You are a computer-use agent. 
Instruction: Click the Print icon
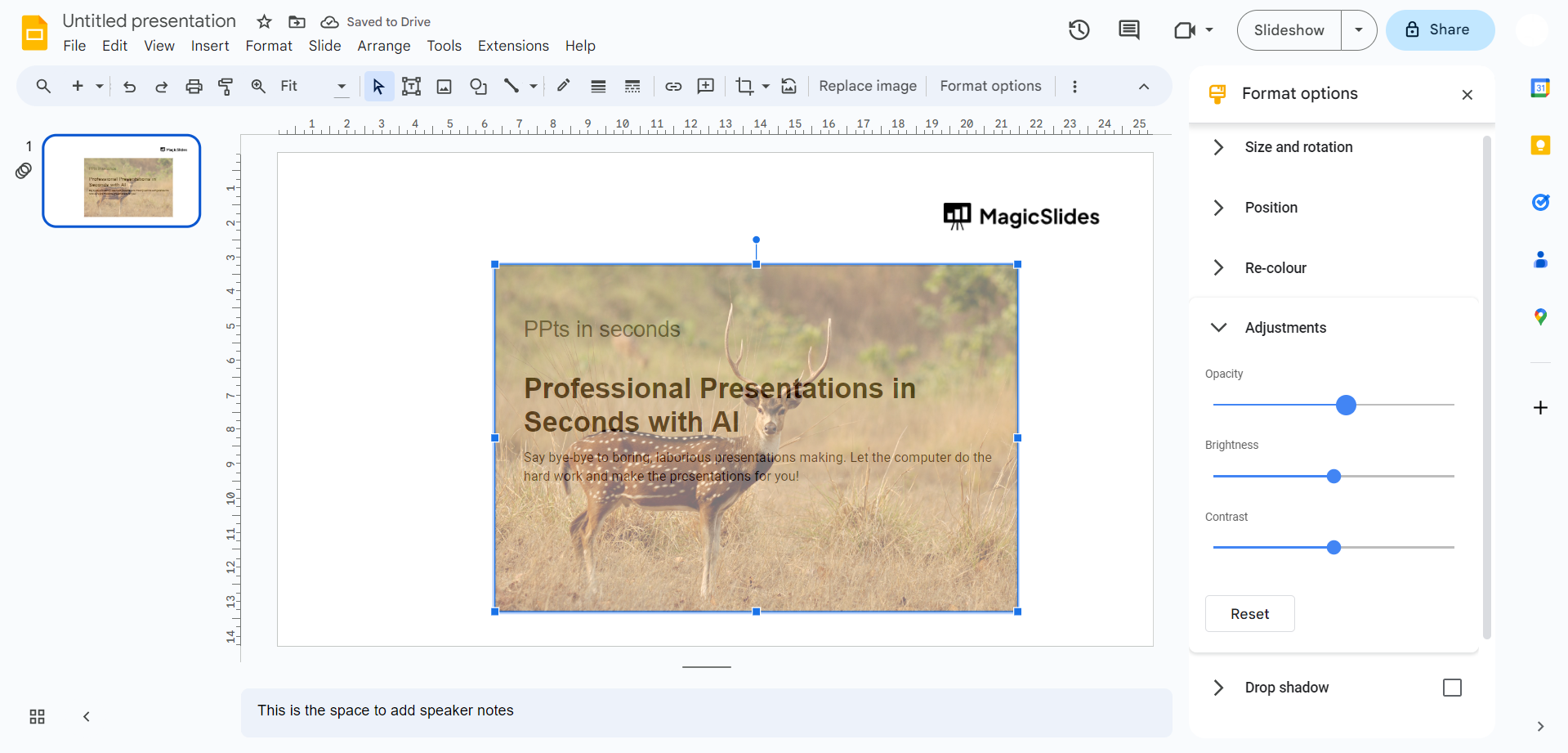pyautogui.click(x=194, y=87)
